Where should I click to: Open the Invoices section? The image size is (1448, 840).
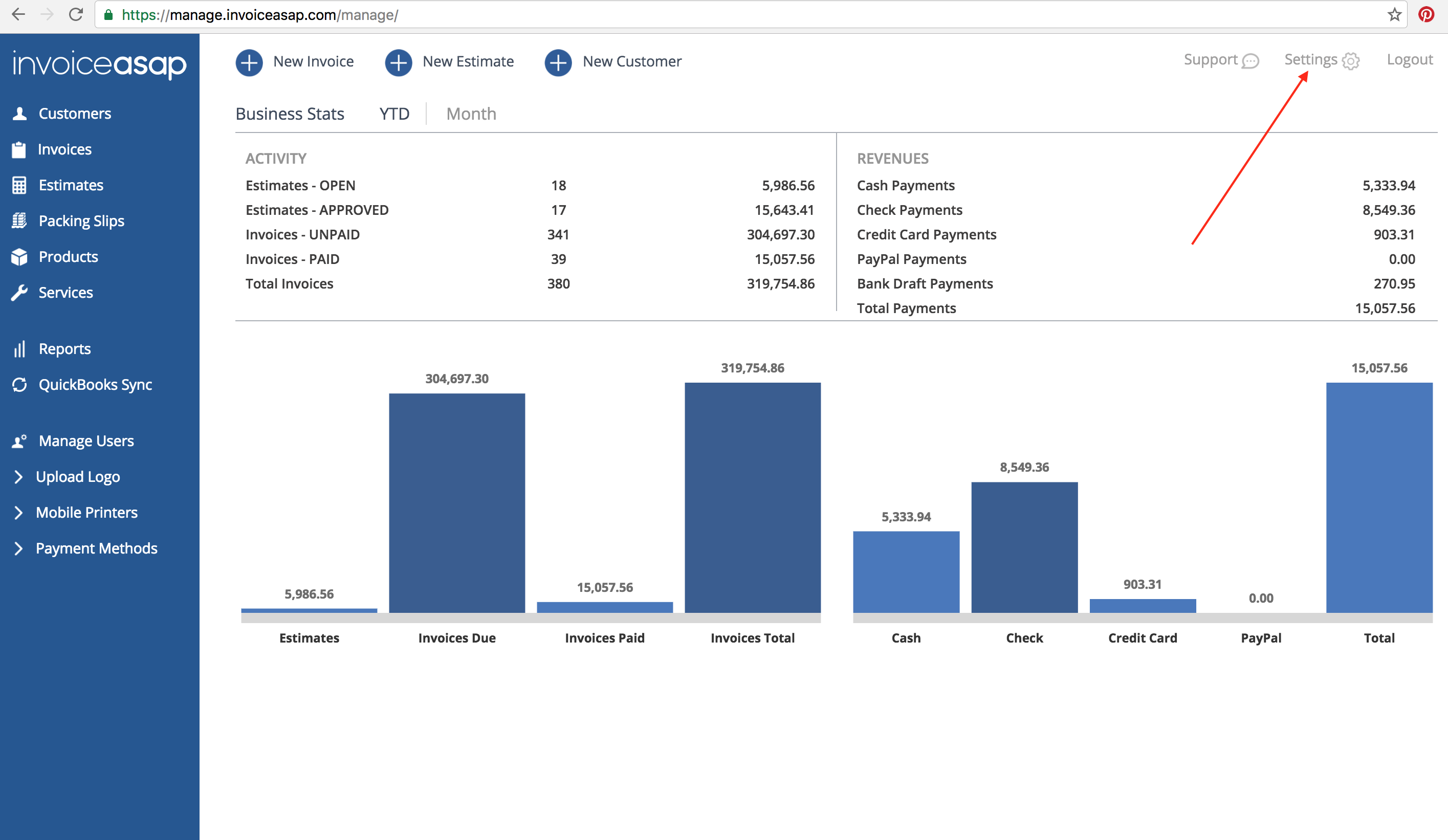[x=65, y=149]
